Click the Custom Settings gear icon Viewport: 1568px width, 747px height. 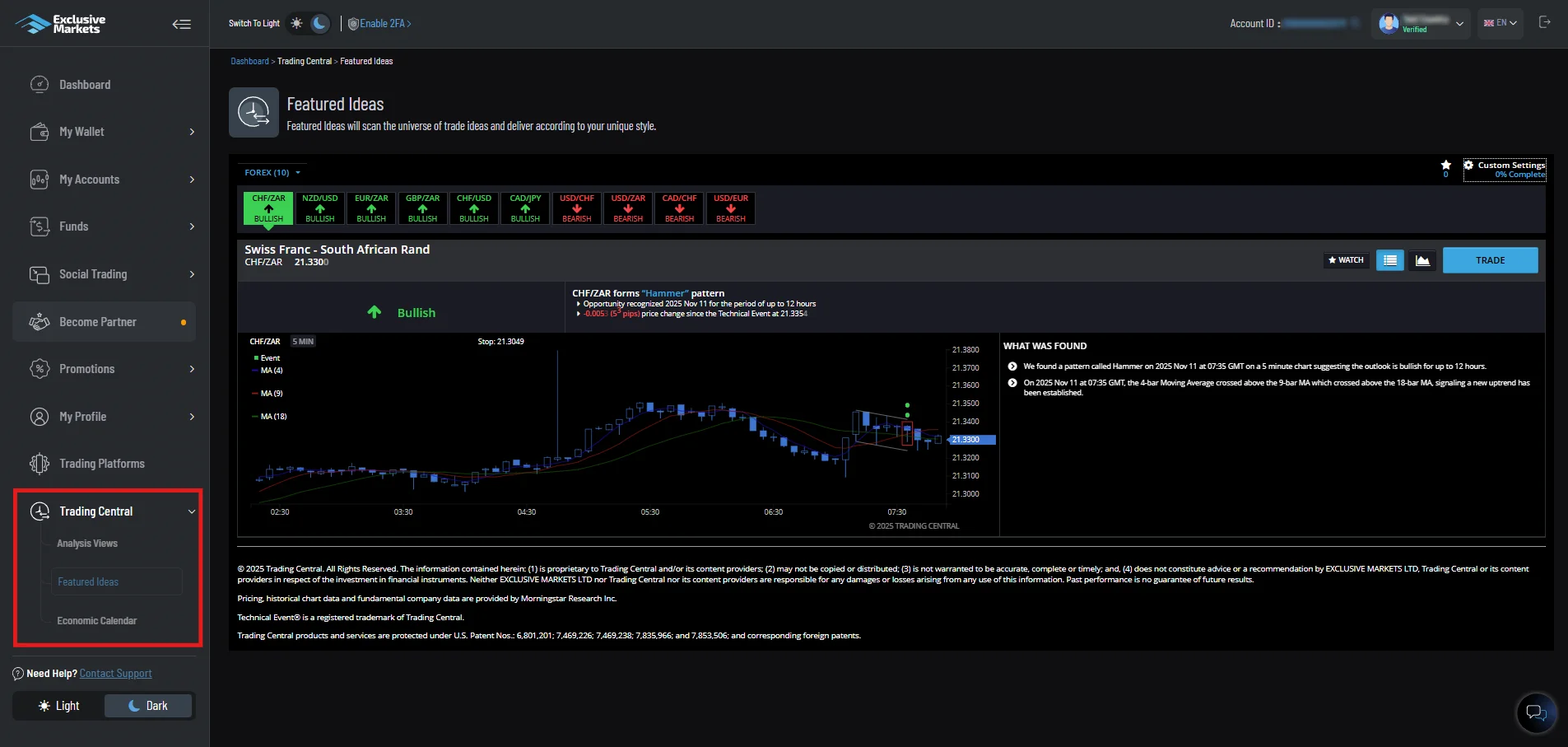(1468, 165)
